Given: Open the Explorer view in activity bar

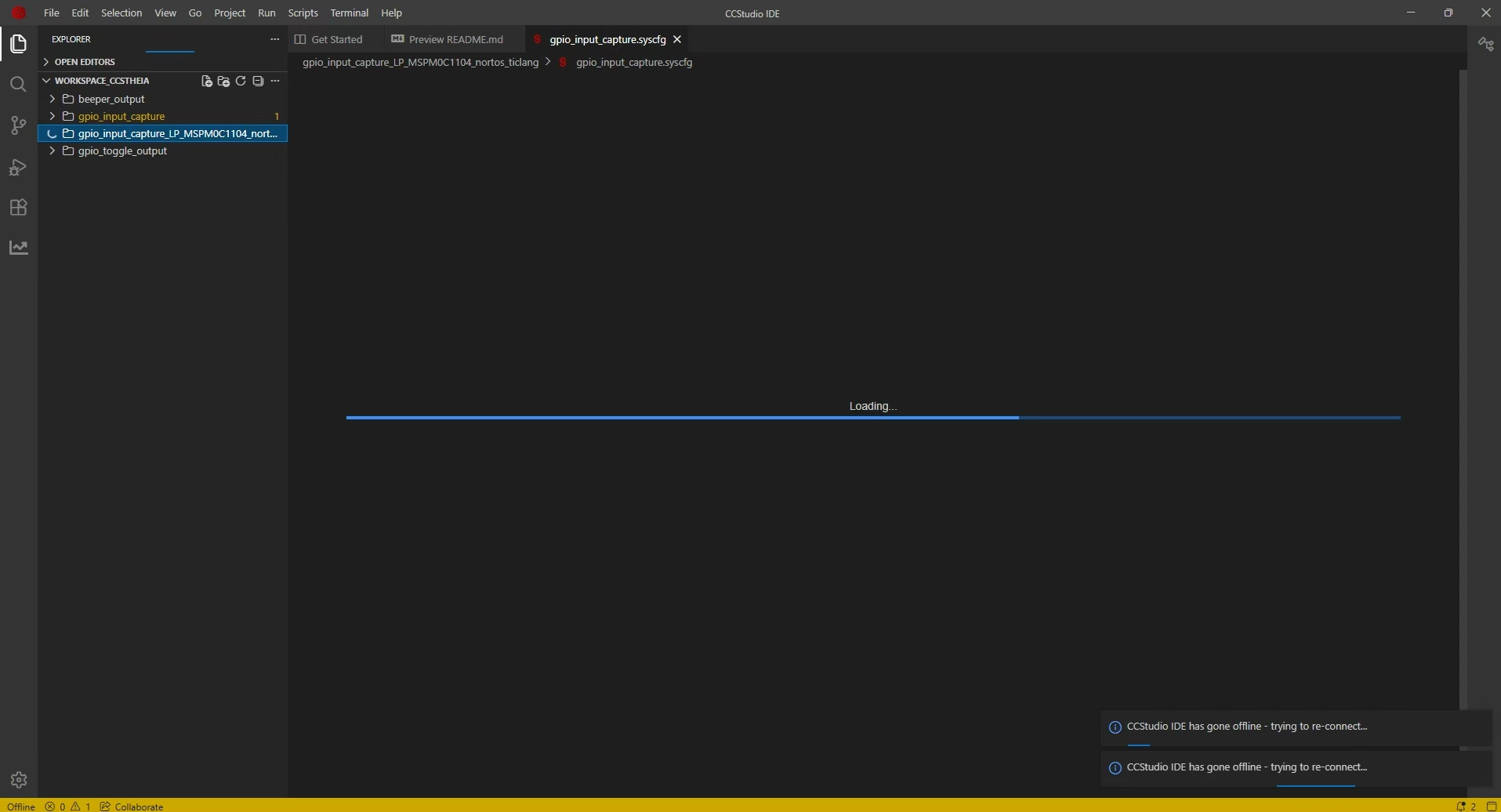Looking at the screenshot, I should click(18, 44).
